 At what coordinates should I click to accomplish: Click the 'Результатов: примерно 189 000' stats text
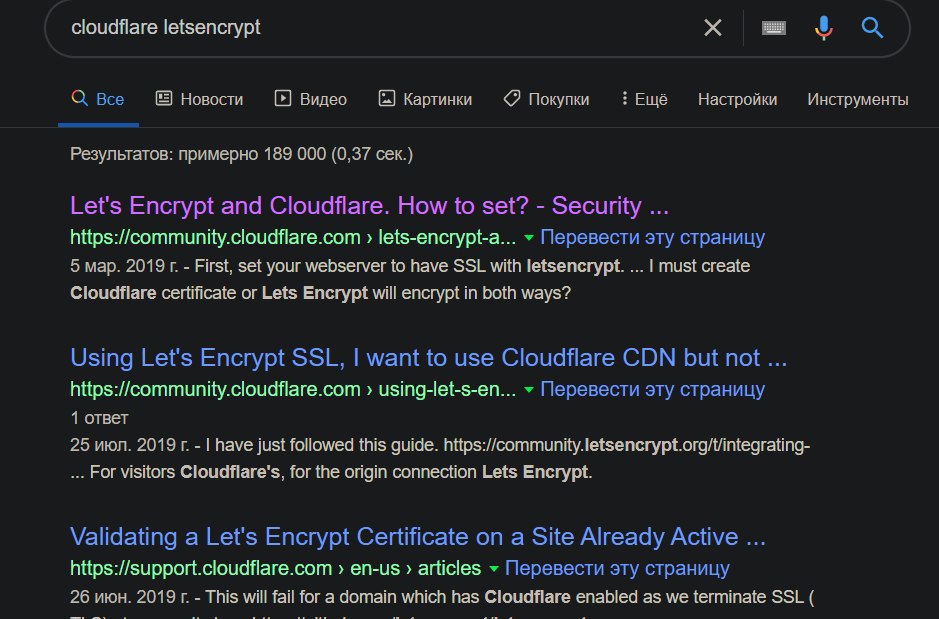(x=241, y=154)
